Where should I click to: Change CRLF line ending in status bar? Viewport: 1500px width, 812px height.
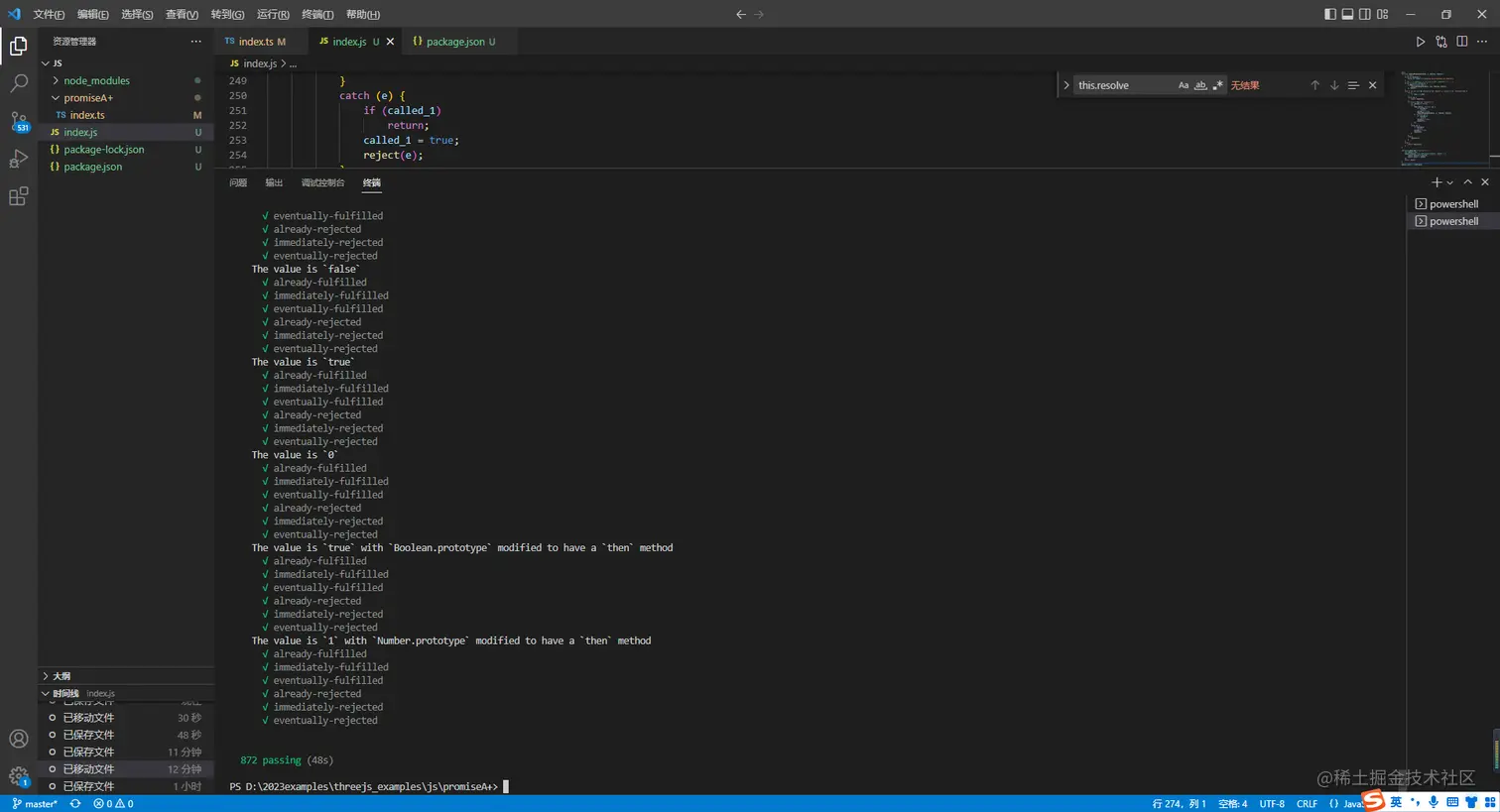[1307, 804]
